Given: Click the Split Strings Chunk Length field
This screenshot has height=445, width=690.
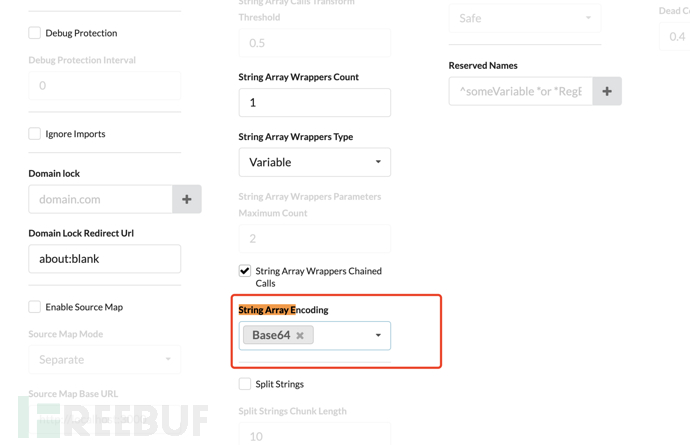Looking at the screenshot, I should tap(314, 434).
